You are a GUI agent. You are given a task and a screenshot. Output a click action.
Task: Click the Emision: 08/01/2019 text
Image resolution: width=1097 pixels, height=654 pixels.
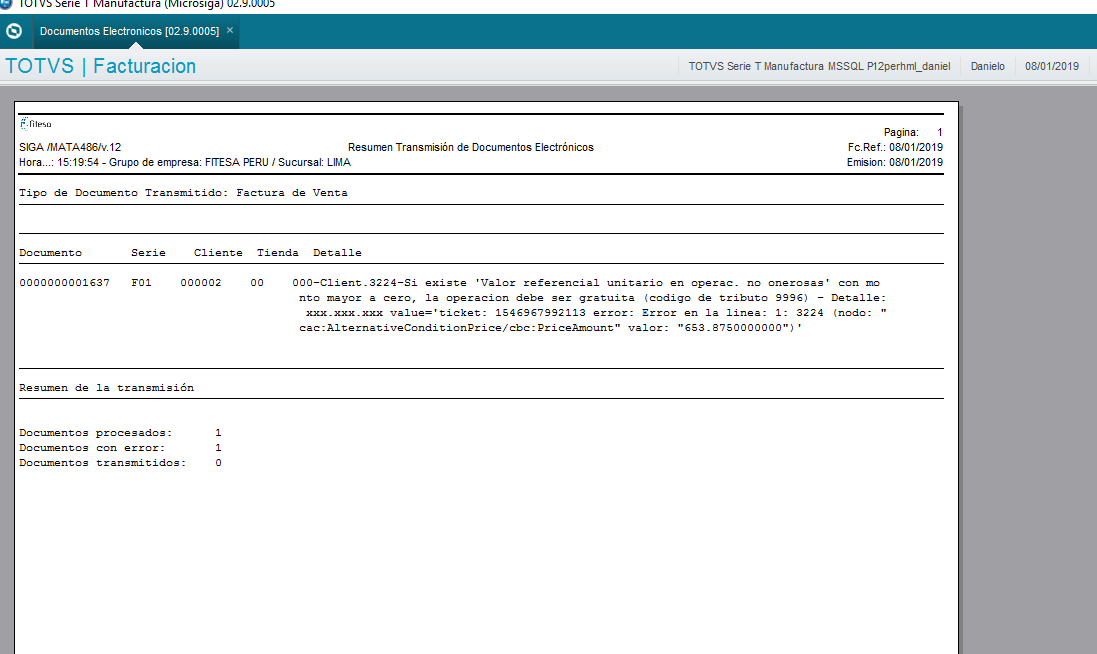[894, 162]
